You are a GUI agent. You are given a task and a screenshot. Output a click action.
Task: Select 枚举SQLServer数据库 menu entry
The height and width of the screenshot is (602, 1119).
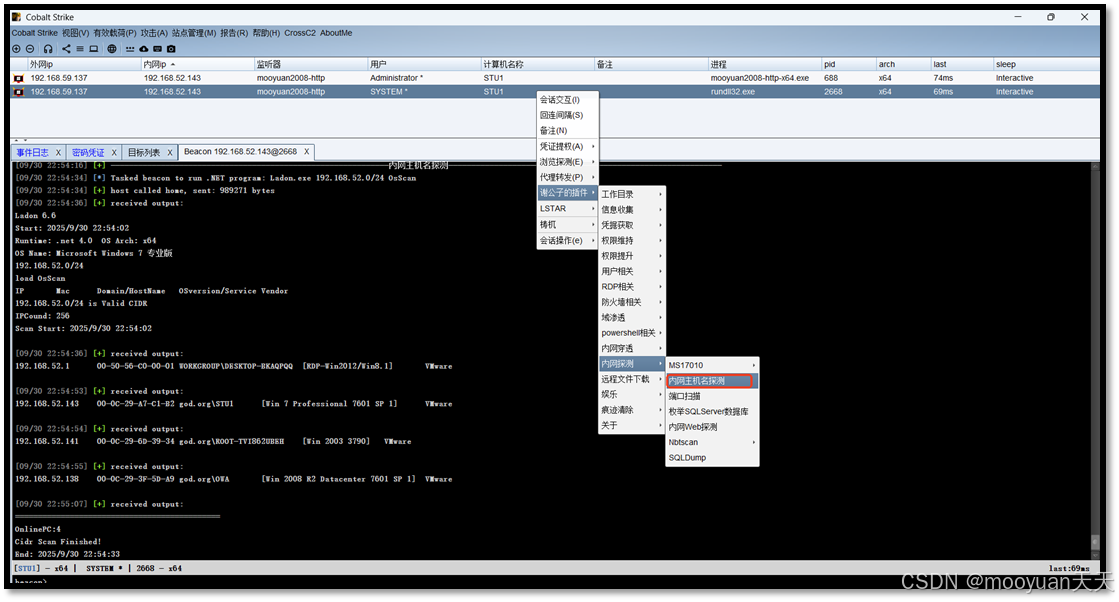coord(712,412)
